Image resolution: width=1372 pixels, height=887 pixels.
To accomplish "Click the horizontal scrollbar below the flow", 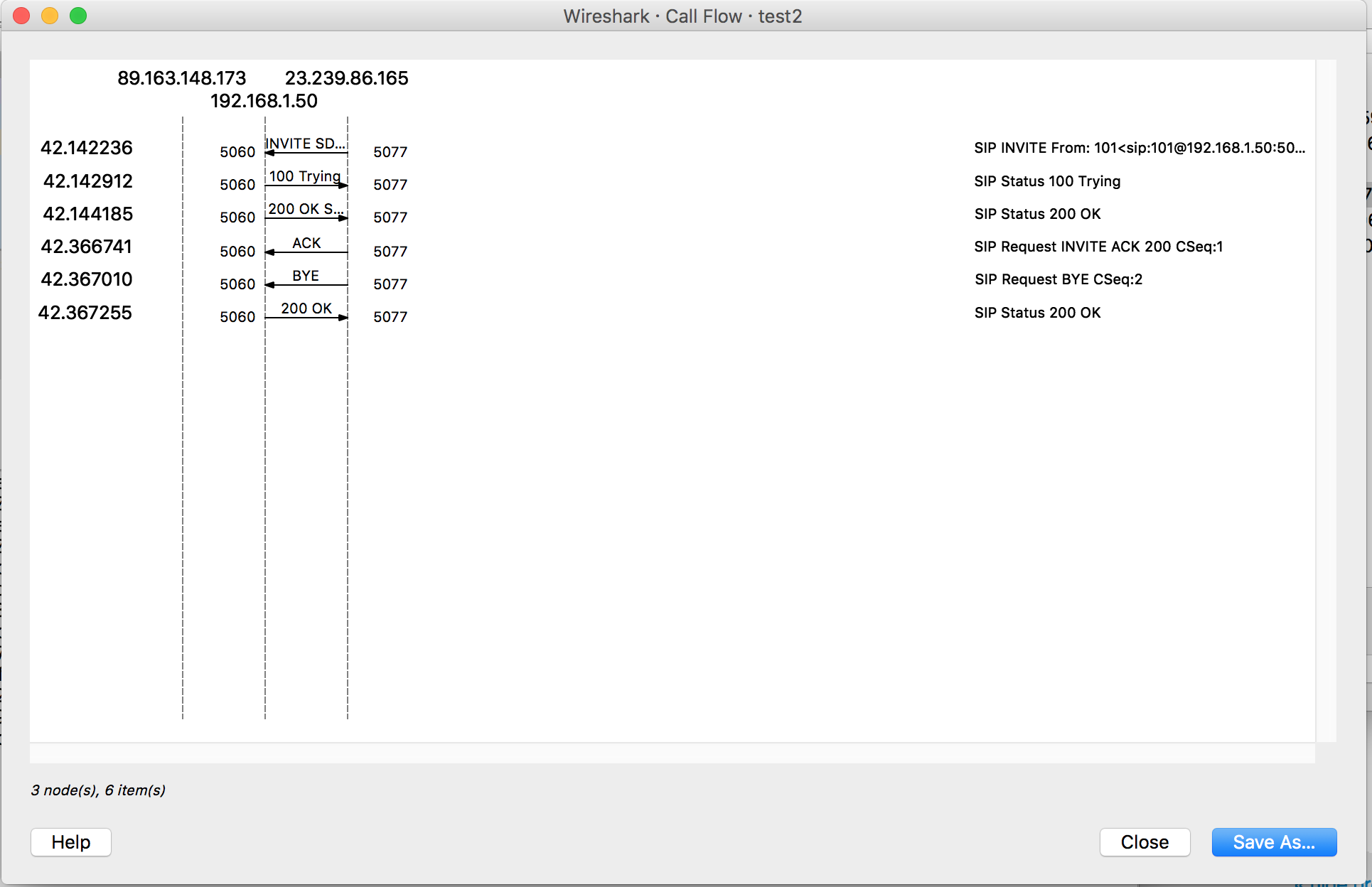I will click(672, 753).
